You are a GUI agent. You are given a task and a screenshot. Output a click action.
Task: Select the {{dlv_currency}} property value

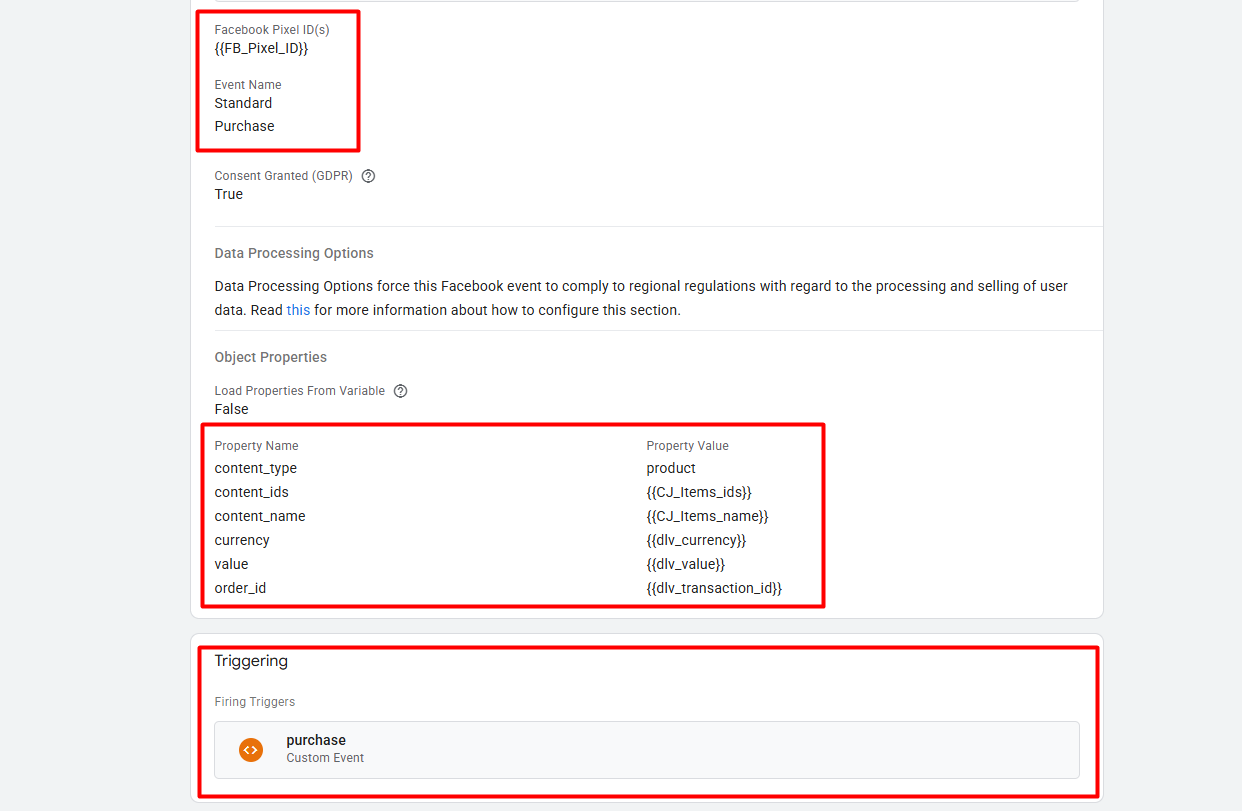coord(696,540)
